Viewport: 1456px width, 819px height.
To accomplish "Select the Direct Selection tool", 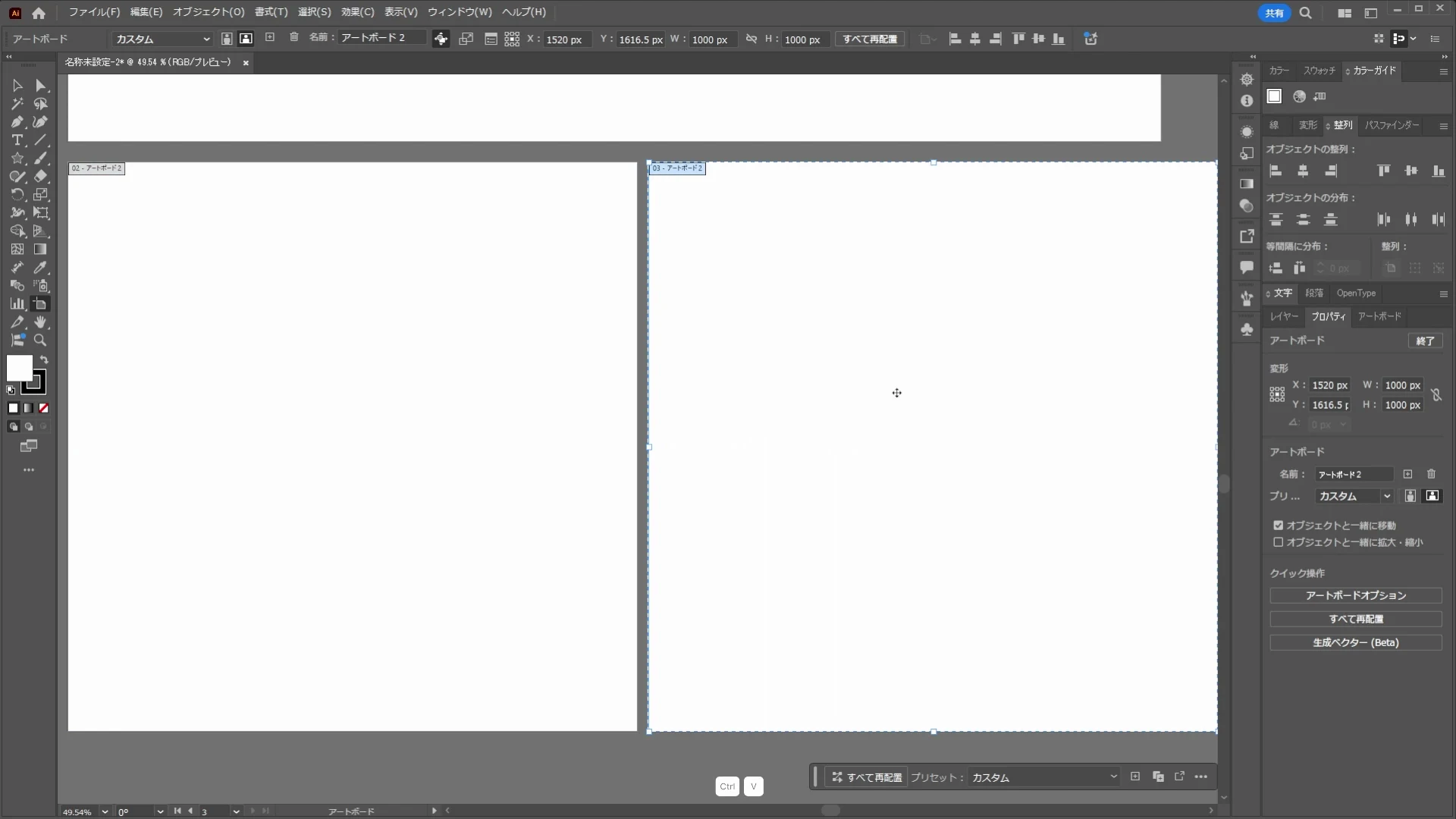I will click(x=41, y=86).
